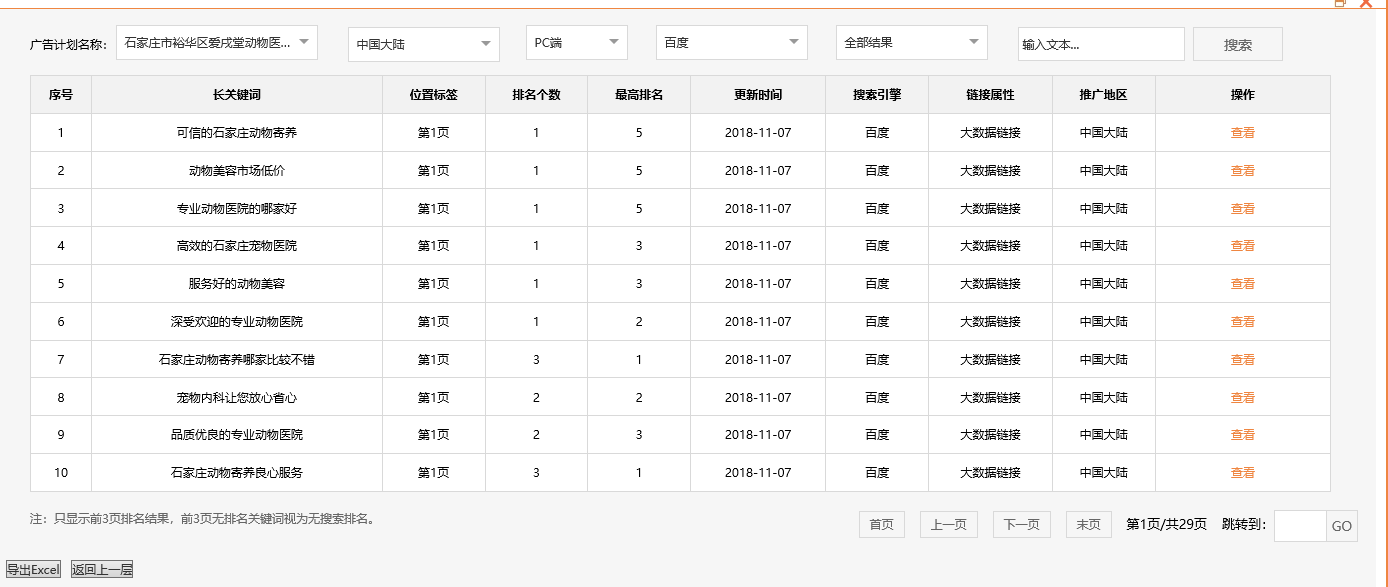
Task: Close the window with the X icon
Action: 1366,3
